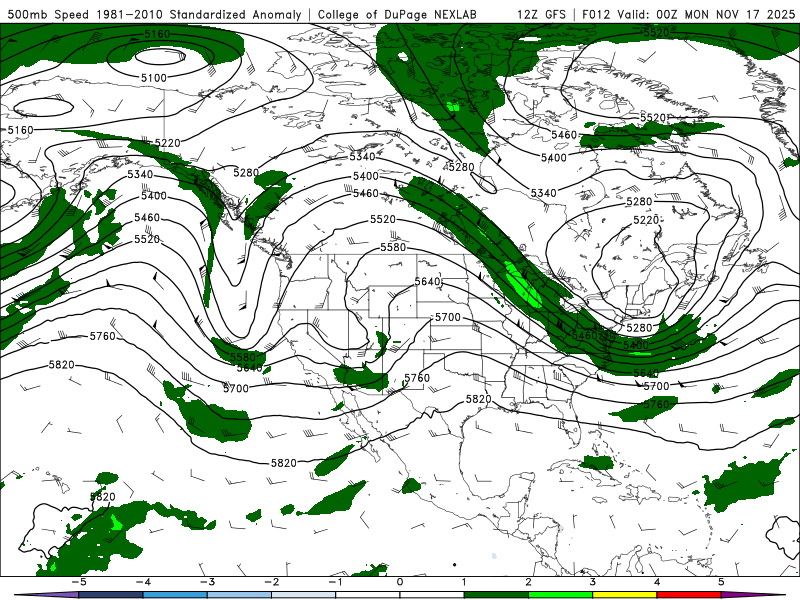Click the '-1' colorbar tick label
The height and width of the screenshot is (600, 800).
pyautogui.click(x=335, y=582)
